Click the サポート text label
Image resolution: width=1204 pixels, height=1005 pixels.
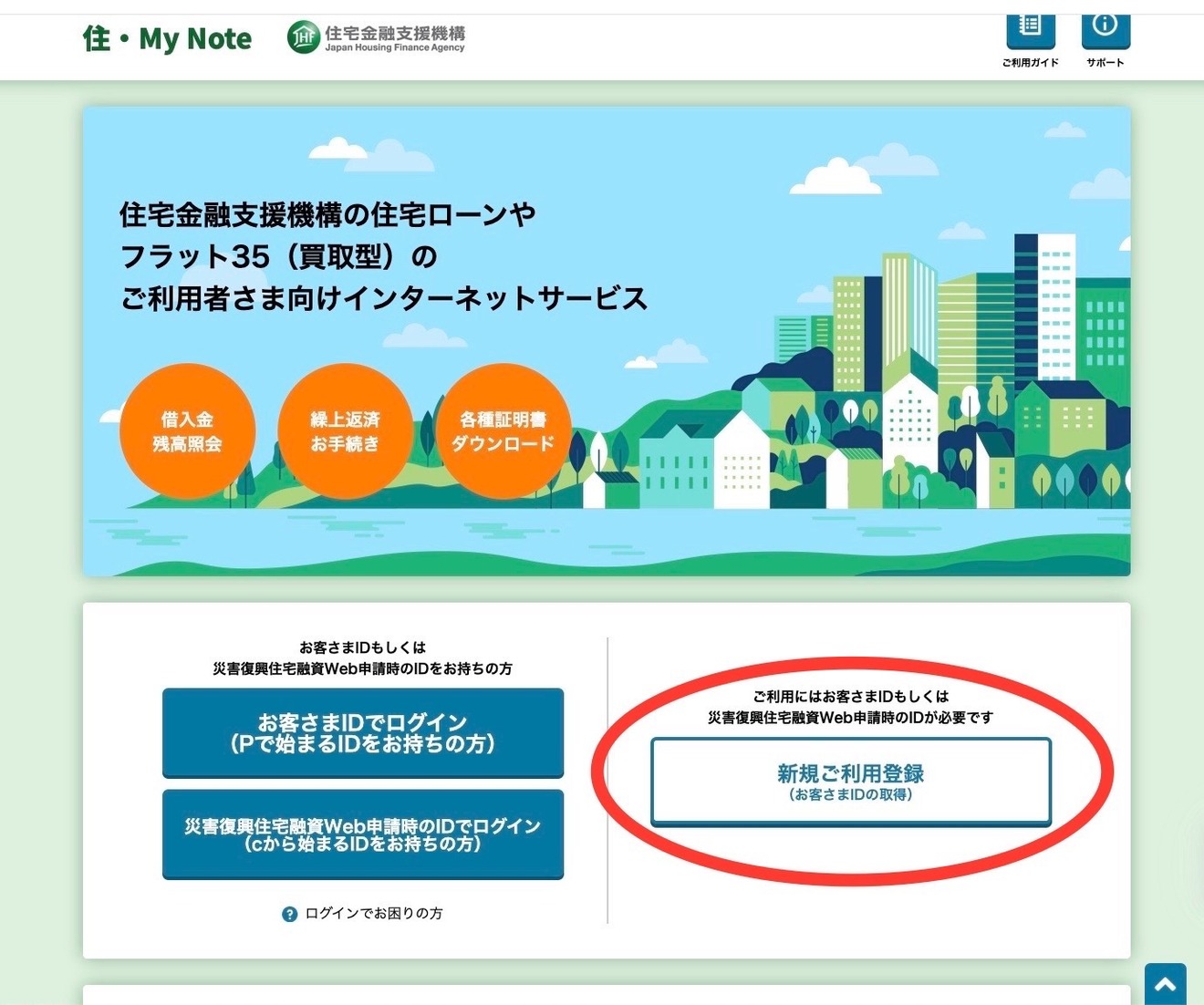tap(1105, 63)
